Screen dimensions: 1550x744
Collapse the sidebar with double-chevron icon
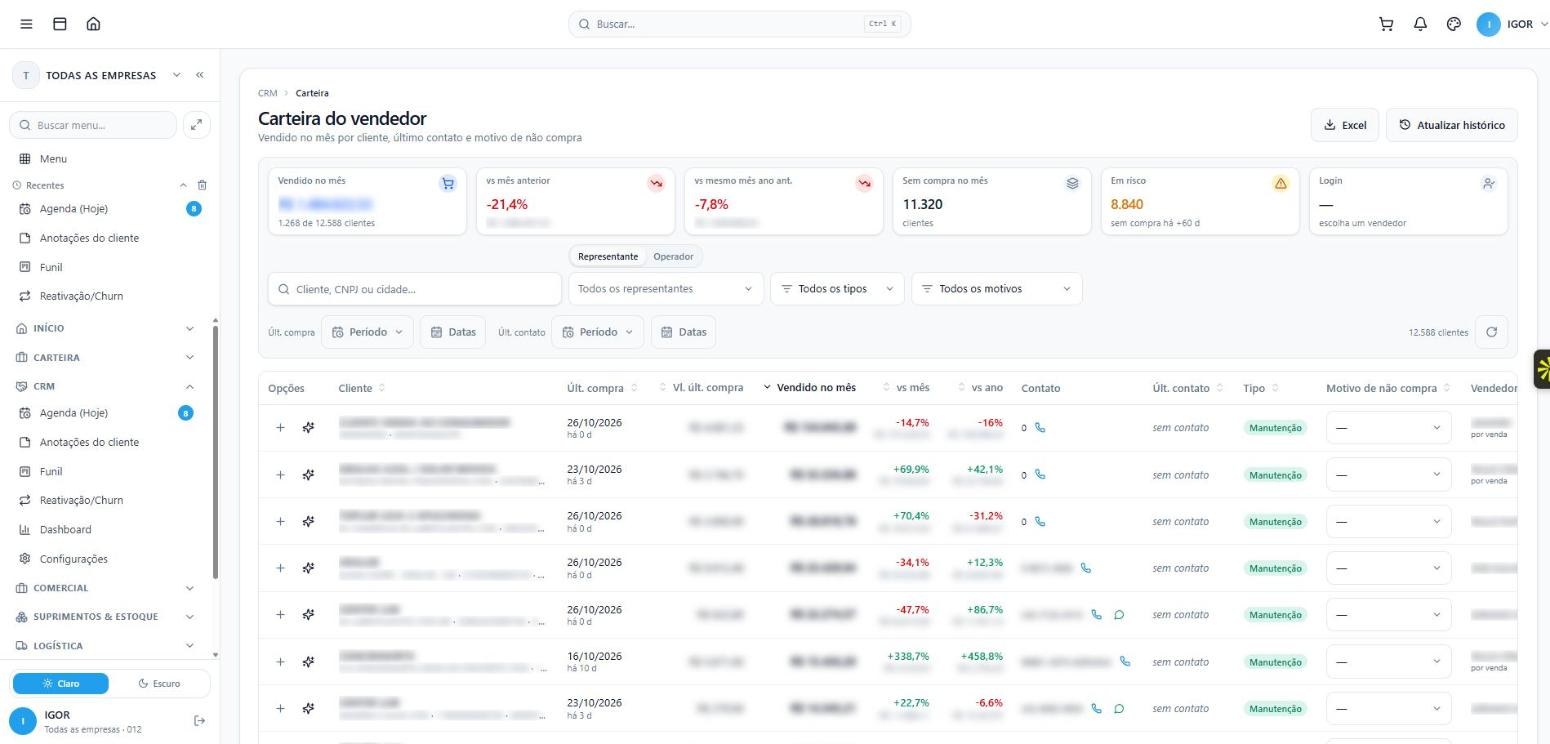coord(200,75)
